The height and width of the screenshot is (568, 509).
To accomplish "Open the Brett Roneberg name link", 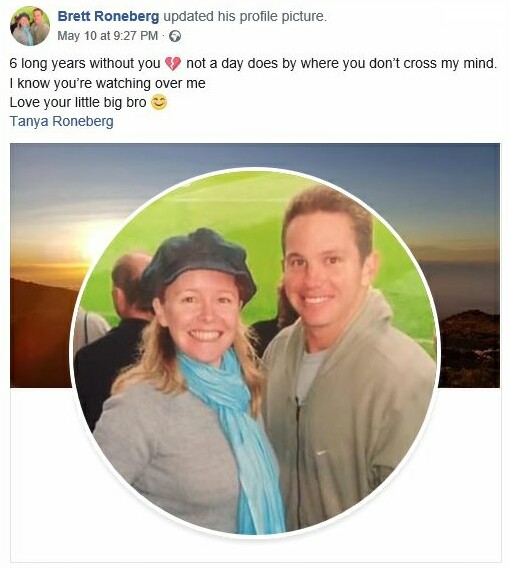I will coord(108,16).
